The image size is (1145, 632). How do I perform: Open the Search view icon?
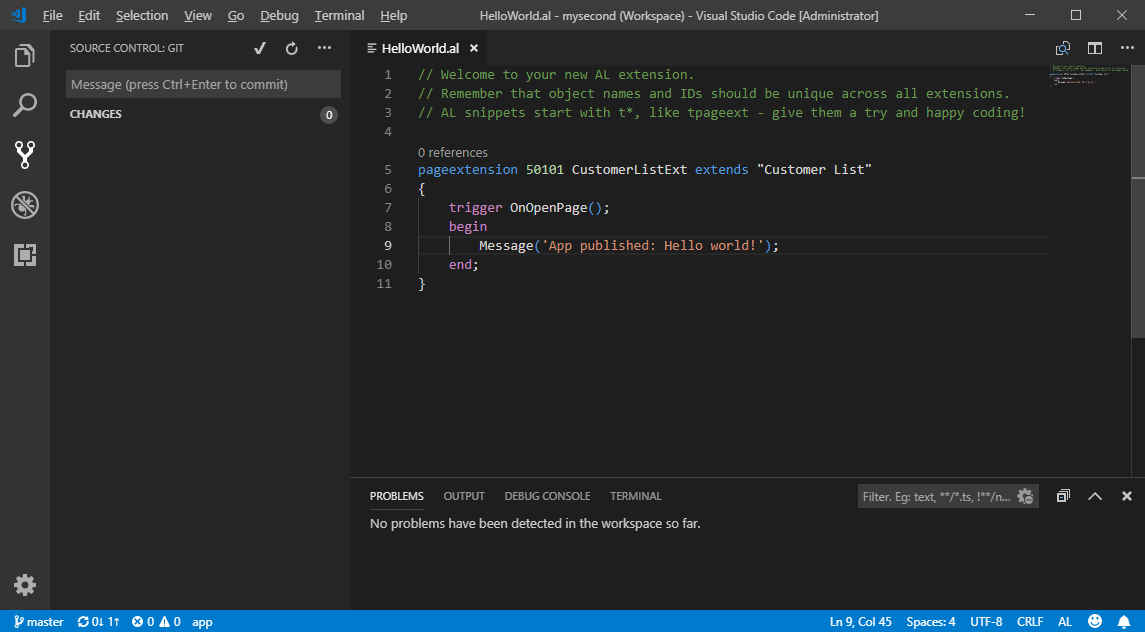click(x=25, y=105)
